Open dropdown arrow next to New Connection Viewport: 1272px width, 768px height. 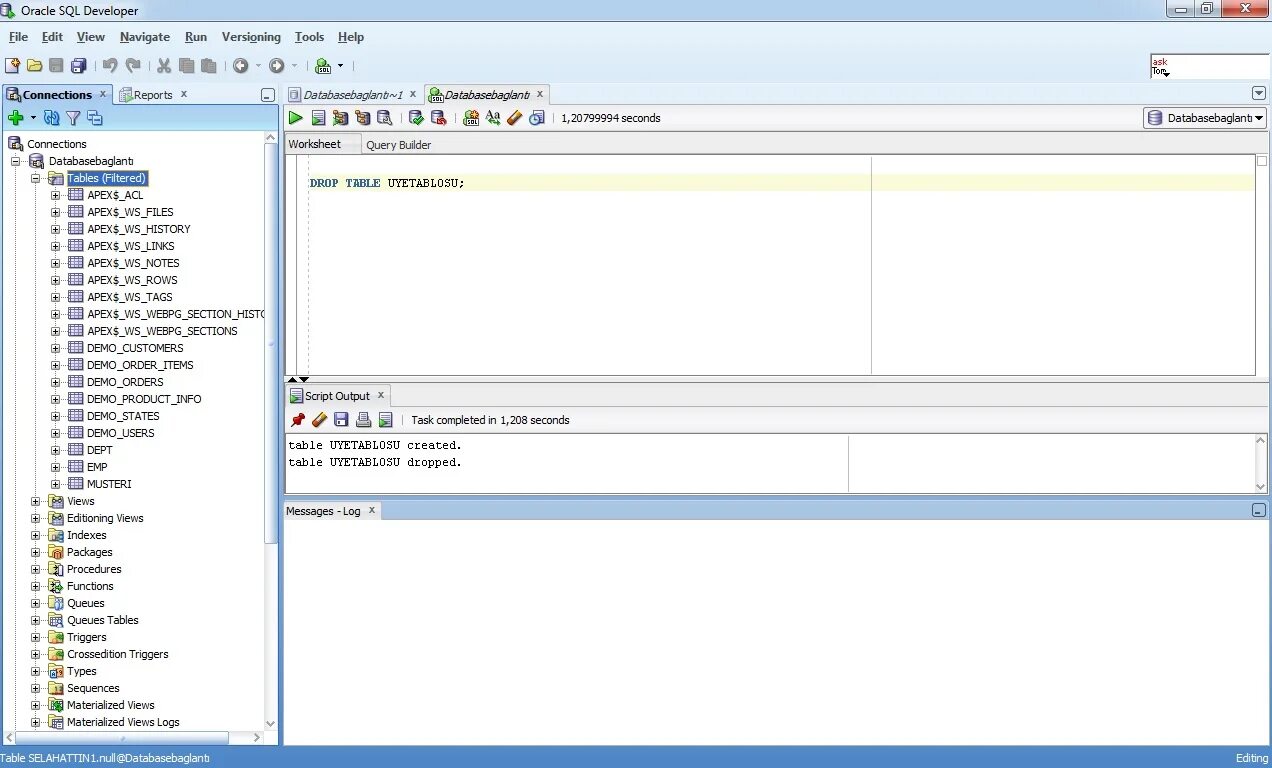click(x=33, y=118)
